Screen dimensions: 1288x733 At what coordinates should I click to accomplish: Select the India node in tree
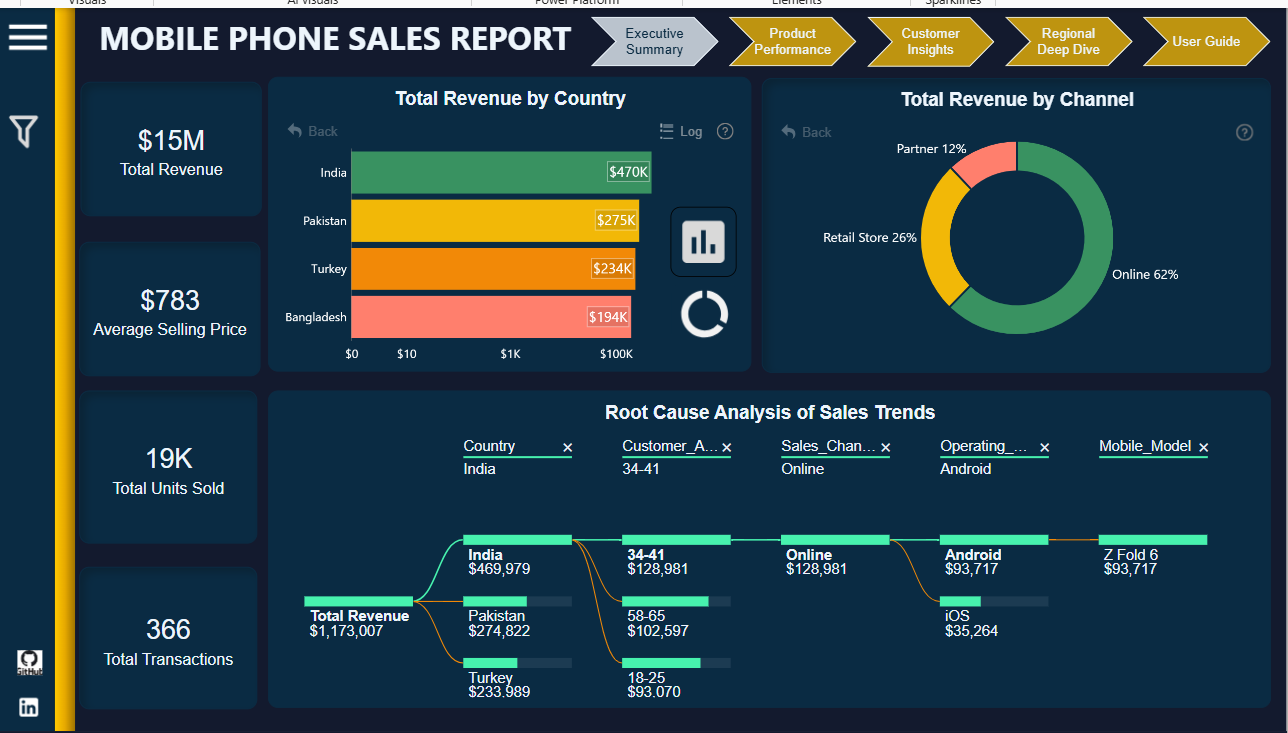(x=517, y=540)
